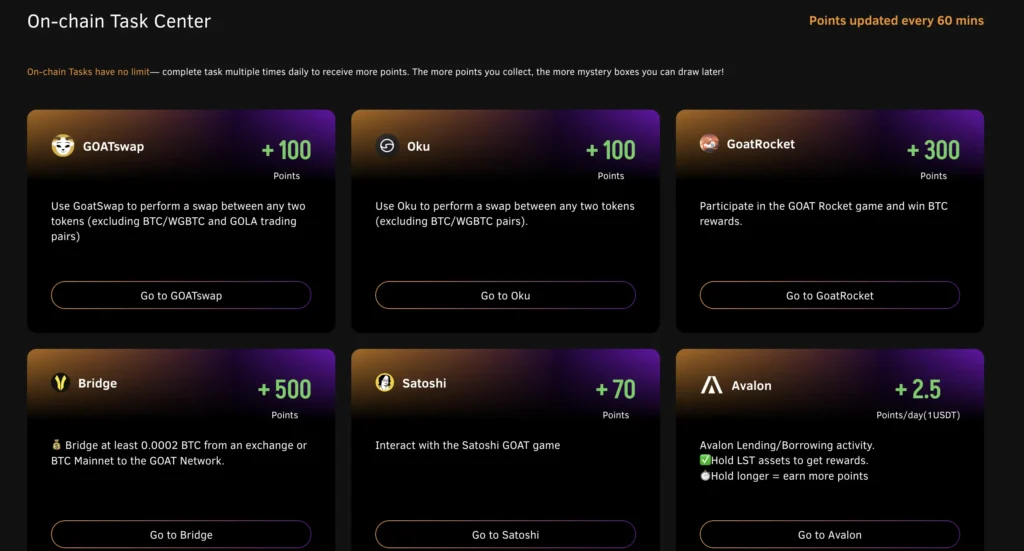Click the Oku circular logo icon

tap(387, 146)
